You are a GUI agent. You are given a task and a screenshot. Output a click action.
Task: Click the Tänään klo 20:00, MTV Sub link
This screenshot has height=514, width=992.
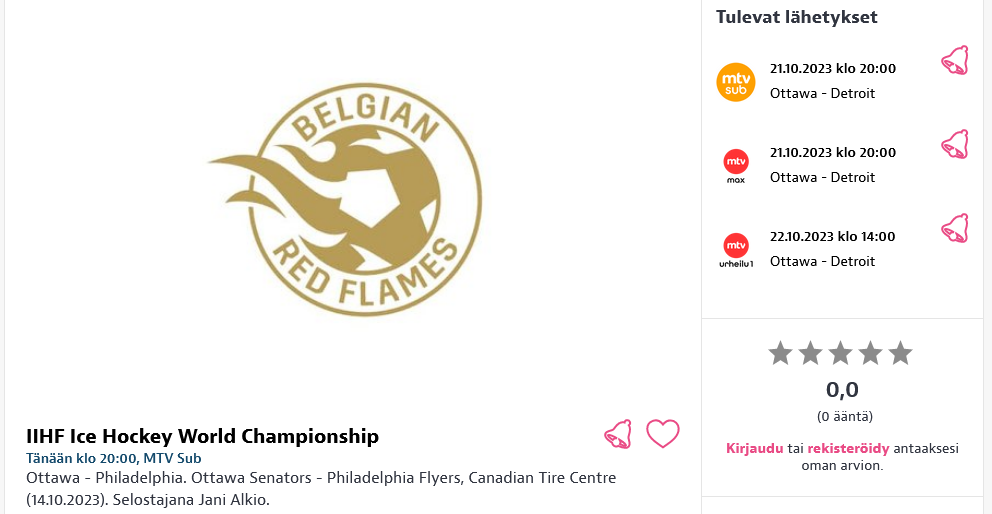tap(114, 458)
